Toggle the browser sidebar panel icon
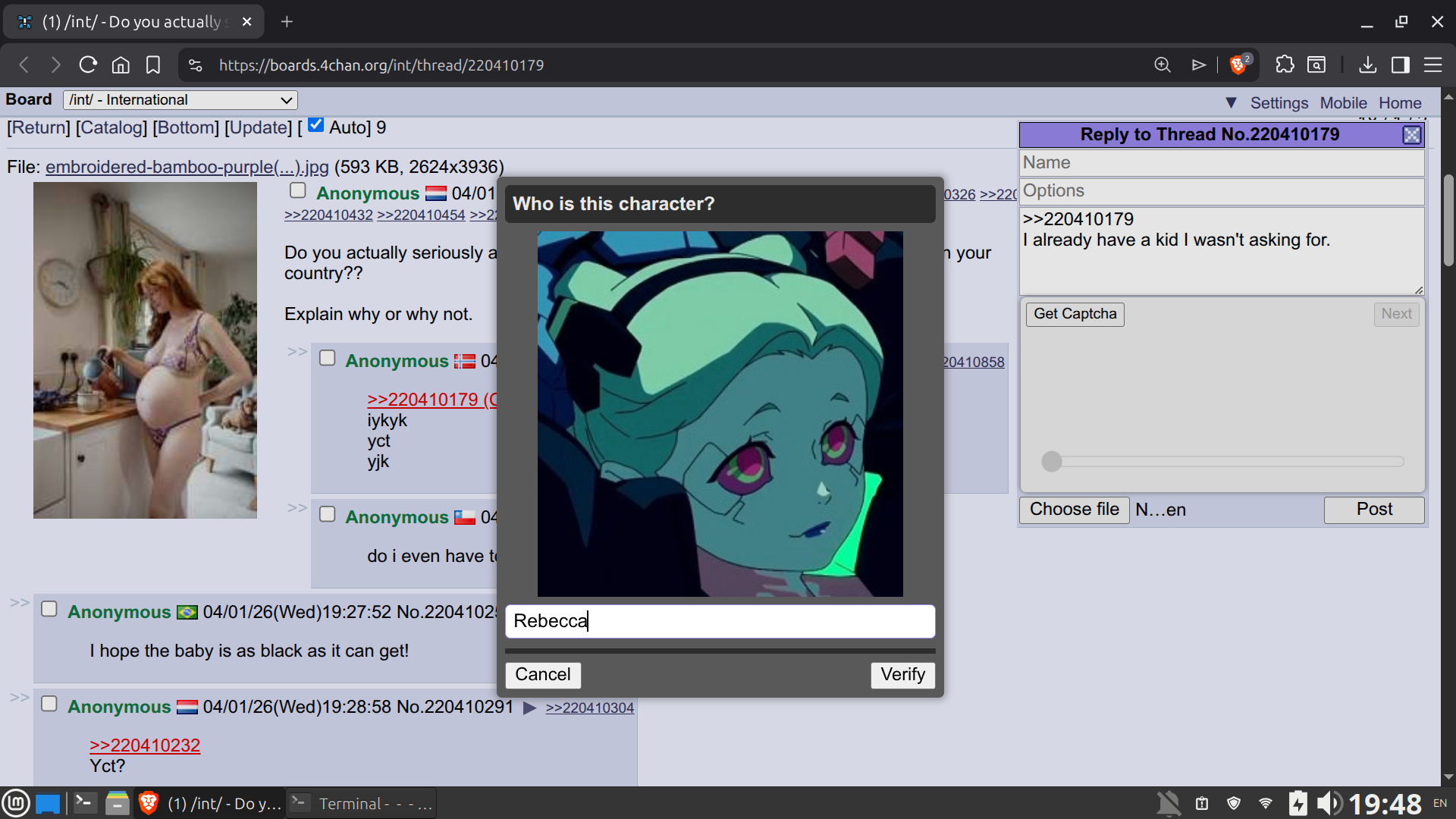Viewport: 1456px width, 819px height. 1400,65
